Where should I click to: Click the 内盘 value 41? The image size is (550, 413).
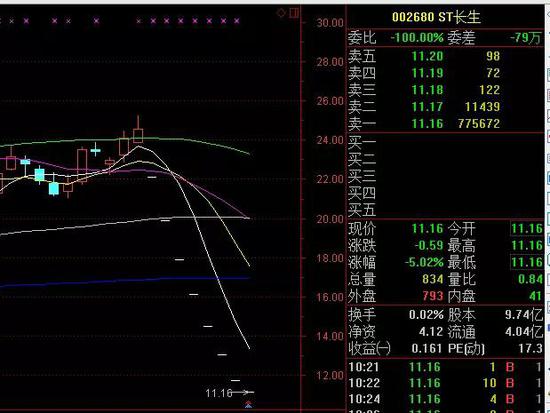[x=536, y=296]
